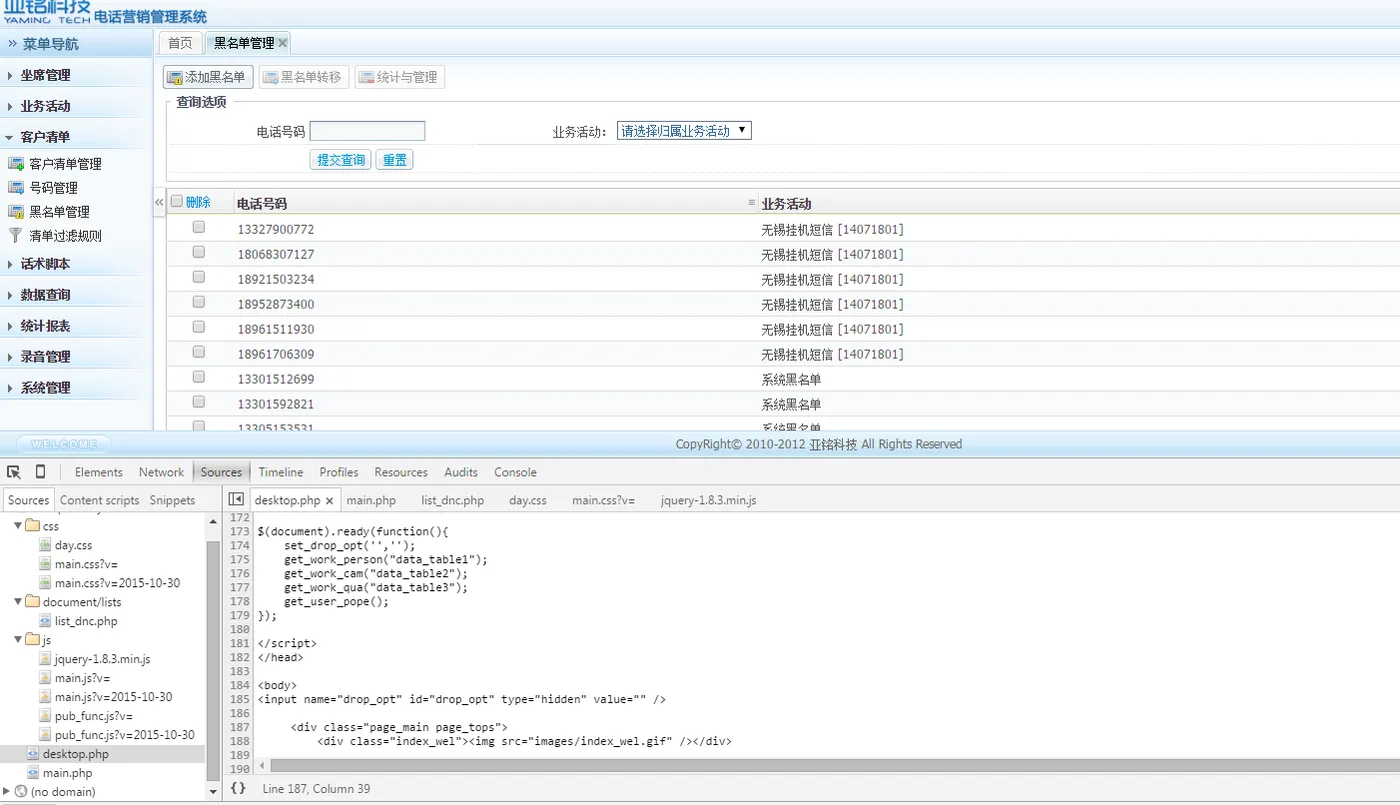Check the row for 18961706309
This screenshot has width=1400, height=805.
198,352
